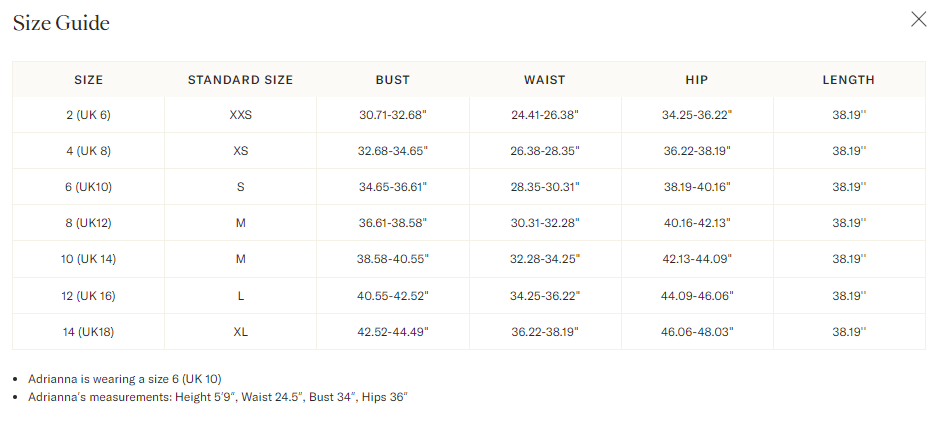Click the hip value 46.06-48.03"
This screenshot has width=946, height=443.
(x=697, y=332)
